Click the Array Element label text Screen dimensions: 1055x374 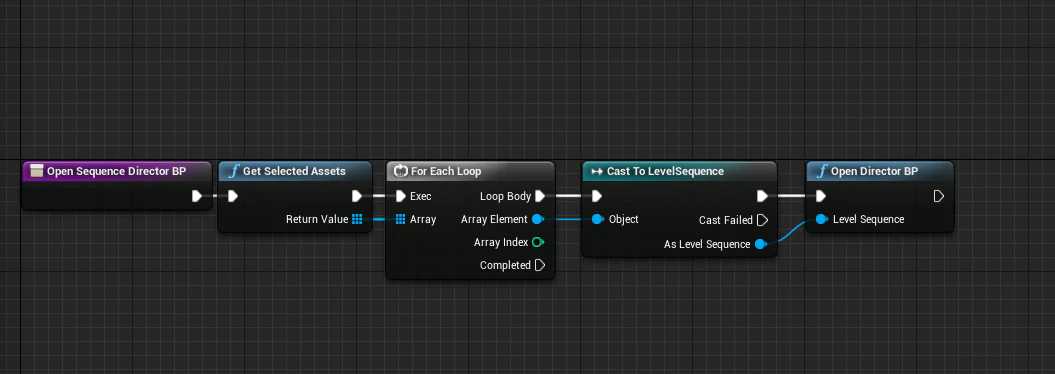click(x=495, y=219)
